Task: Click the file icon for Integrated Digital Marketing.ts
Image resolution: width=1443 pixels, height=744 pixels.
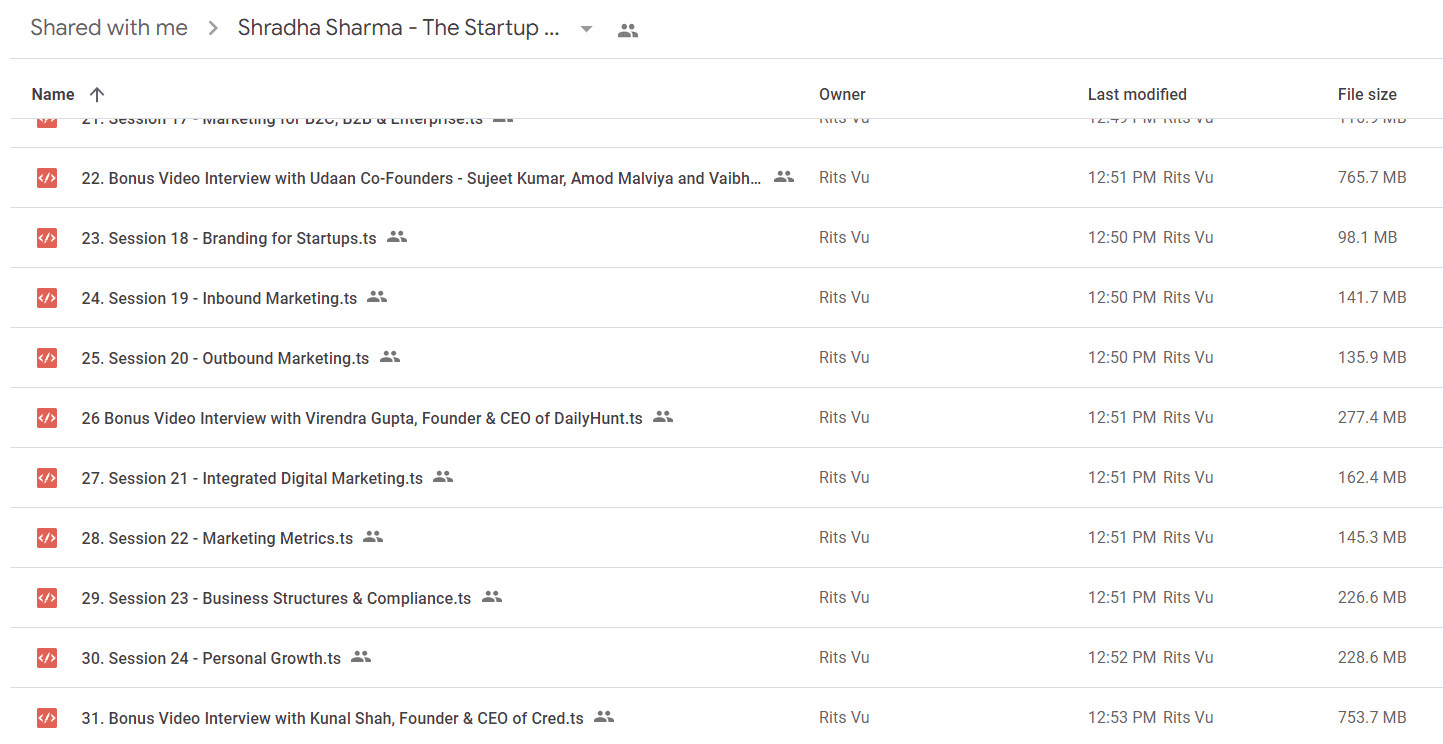Action: click(47, 478)
